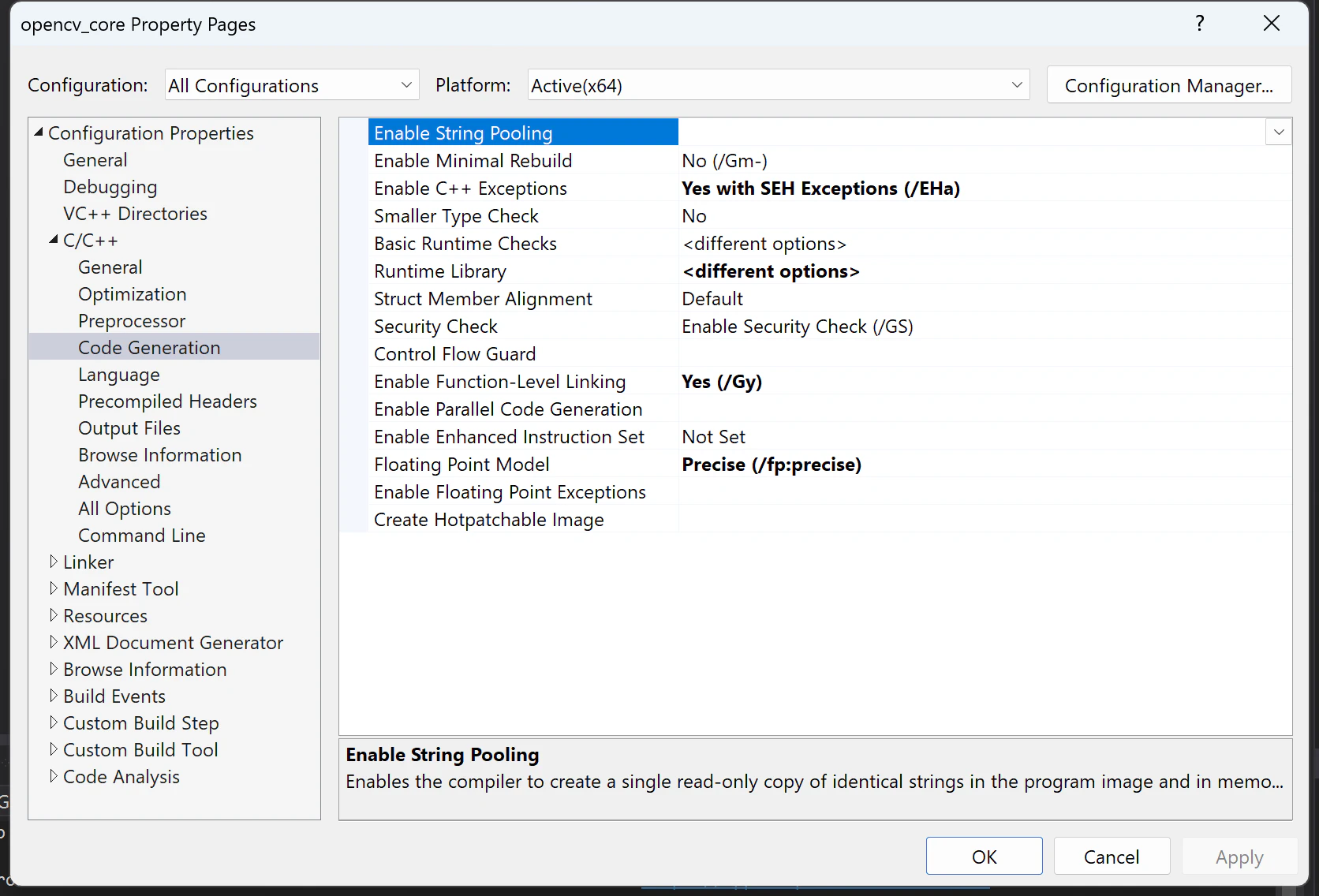The height and width of the screenshot is (896, 1319).
Task: Expand the Linker node
Action: click(x=54, y=562)
